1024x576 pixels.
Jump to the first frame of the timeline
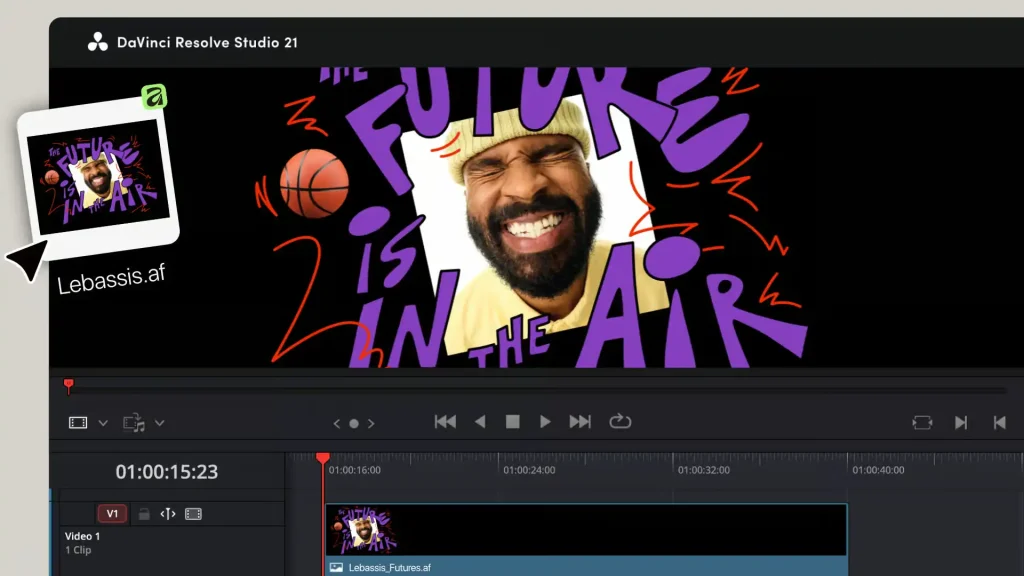click(x=445, y=422)
